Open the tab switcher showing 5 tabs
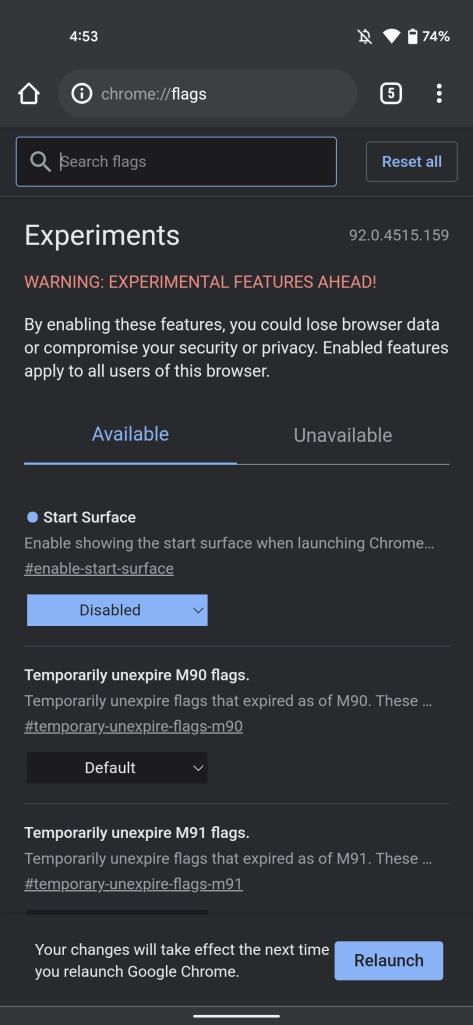This screenshot has width=473, height=1025. click(391, 94)
